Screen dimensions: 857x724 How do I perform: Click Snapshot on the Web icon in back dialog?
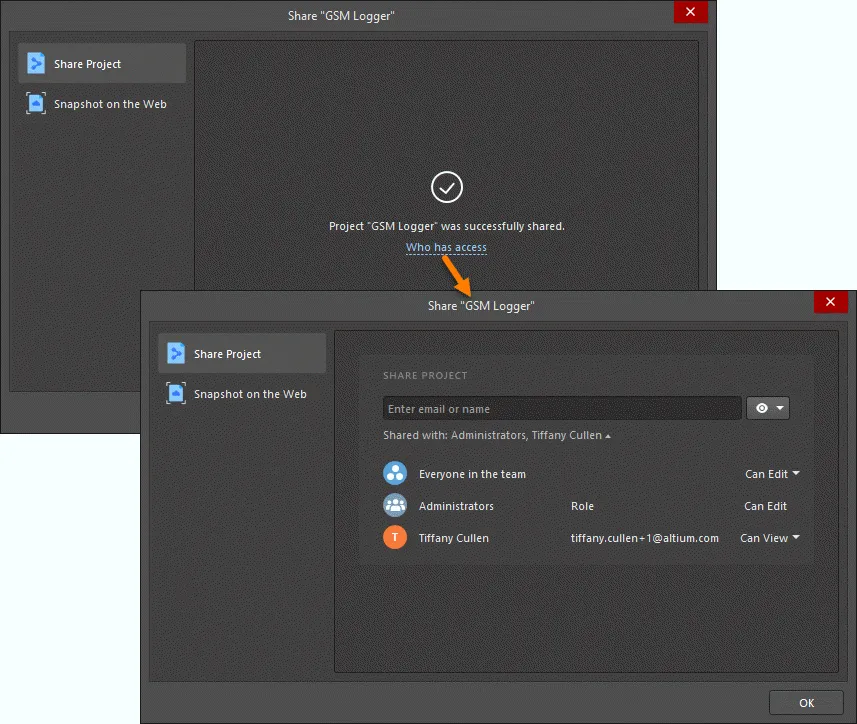click(36, 103)
